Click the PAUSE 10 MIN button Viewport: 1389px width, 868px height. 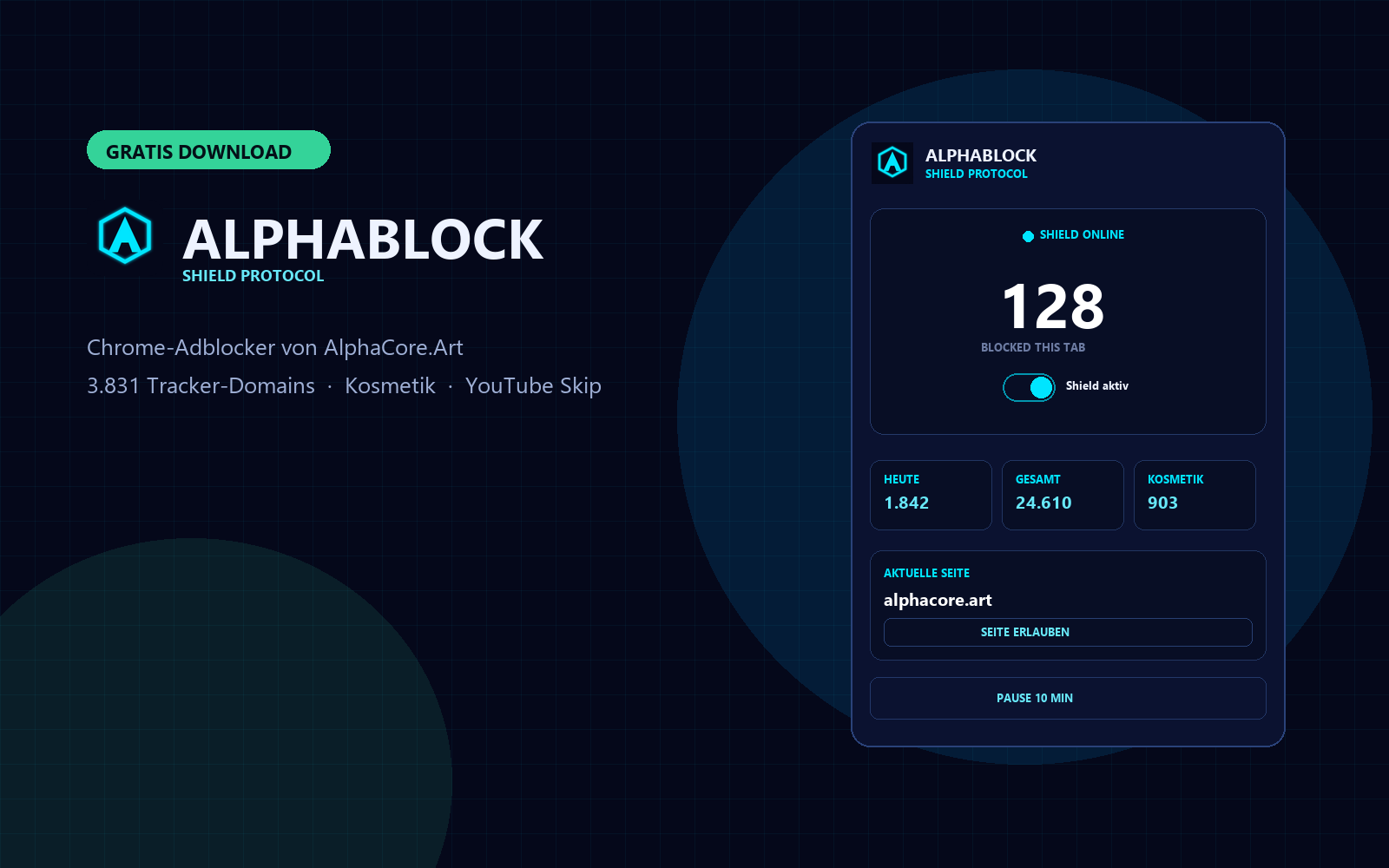[1068, 698]
